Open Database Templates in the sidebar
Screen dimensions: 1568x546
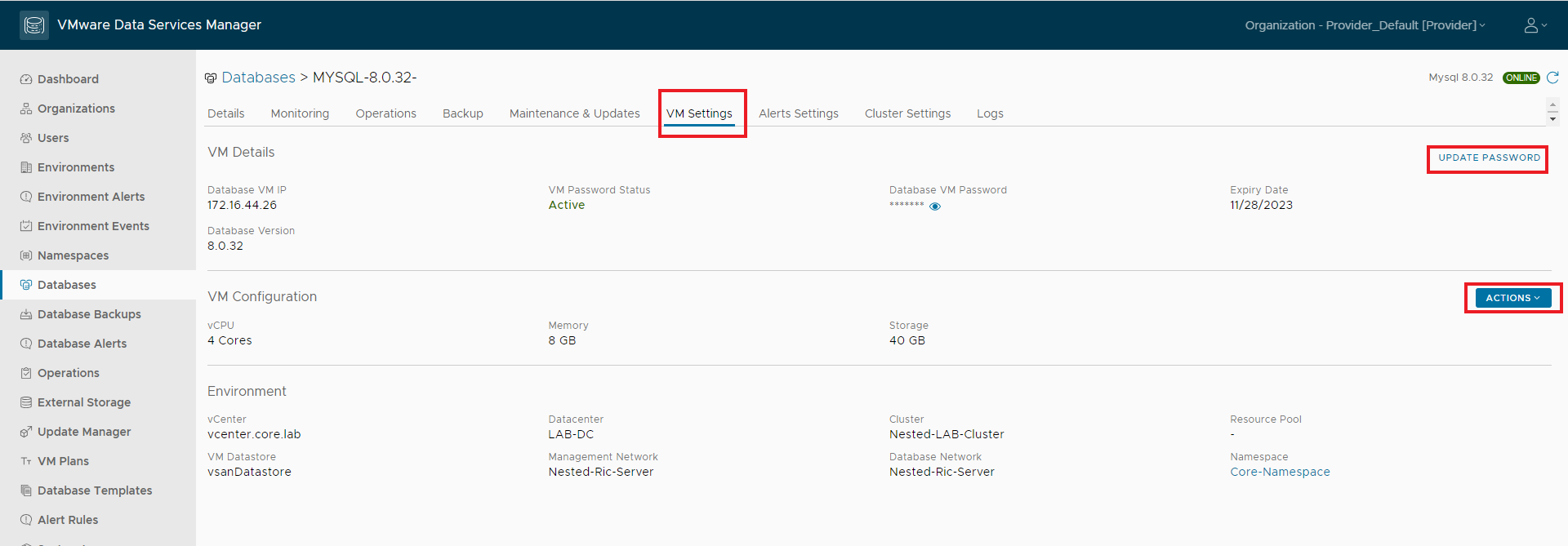pyautogui.click(x=95, y=491)
